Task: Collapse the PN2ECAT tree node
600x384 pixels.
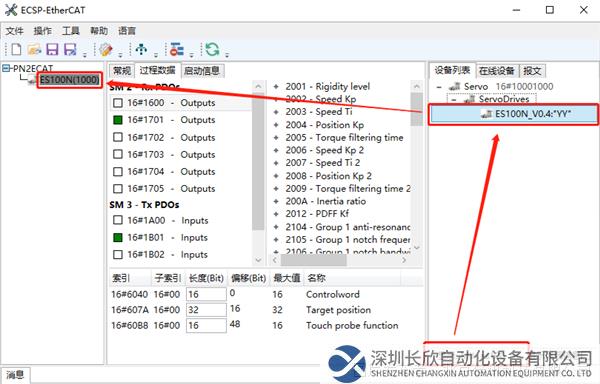Action: coord(6,69)
